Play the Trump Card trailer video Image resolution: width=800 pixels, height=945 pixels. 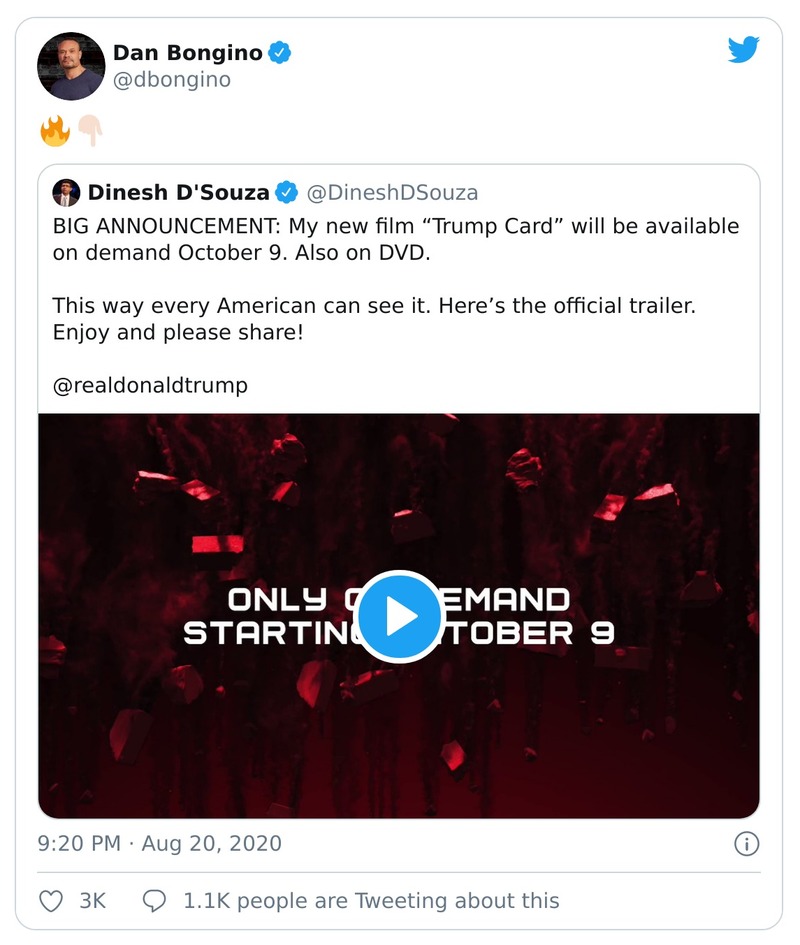[399, 617]
